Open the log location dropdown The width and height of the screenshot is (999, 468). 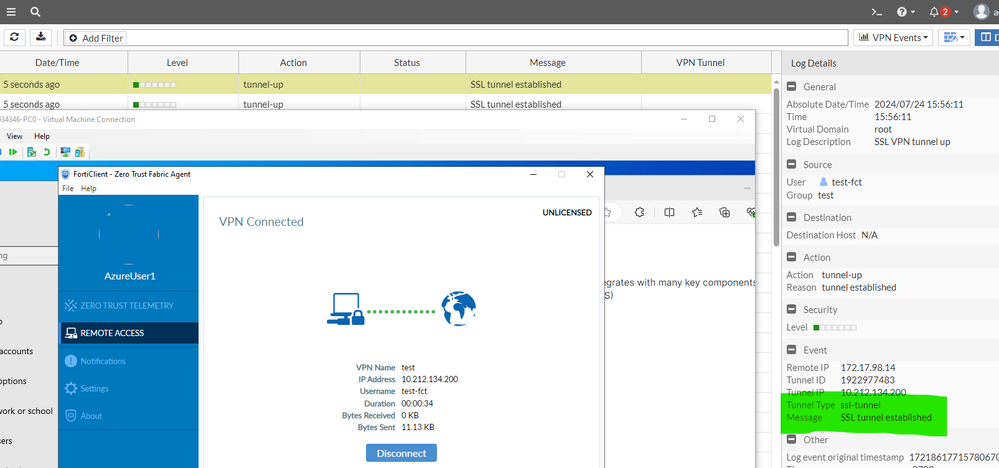(954, 38)
